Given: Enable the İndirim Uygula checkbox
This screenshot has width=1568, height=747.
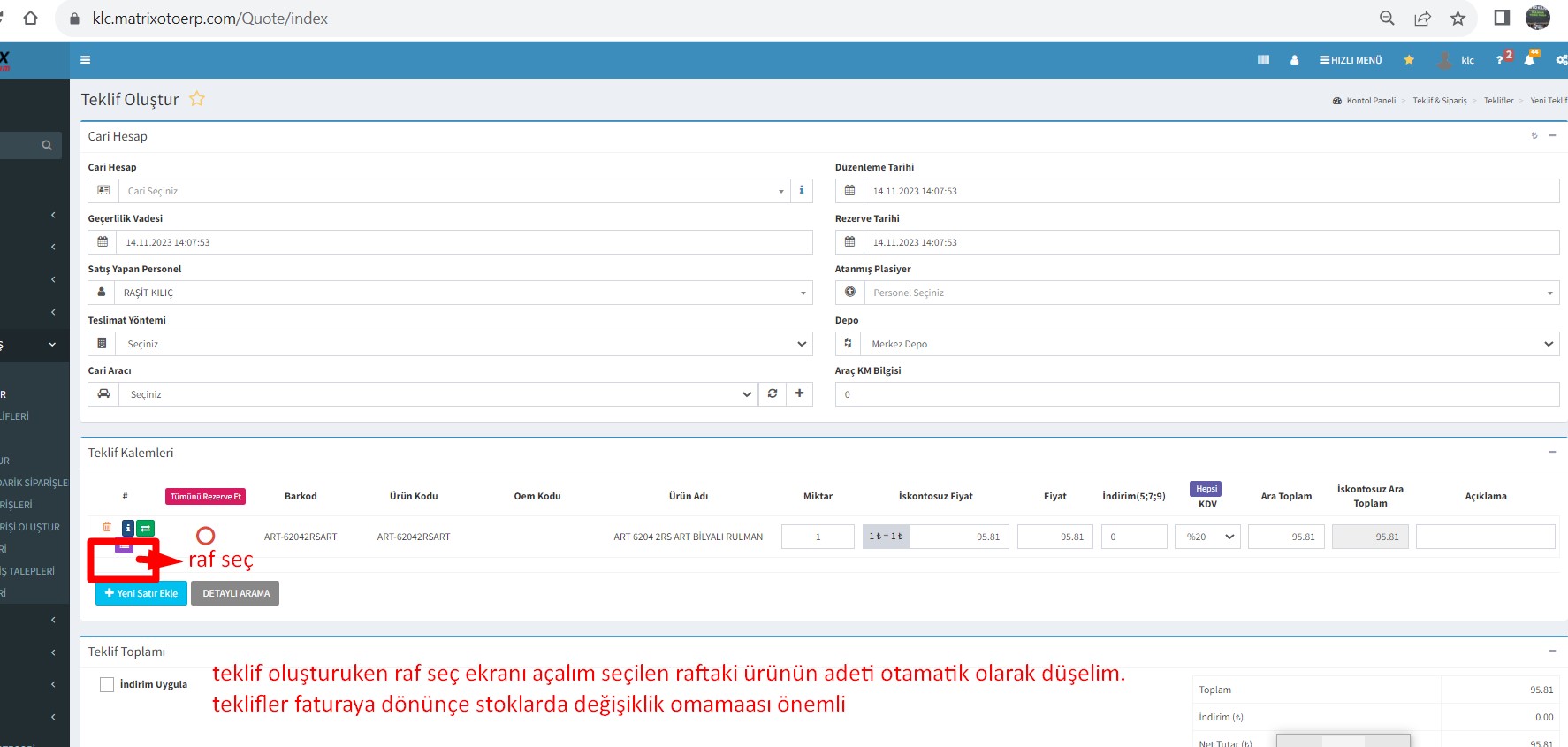Looking at the screenshot, I should (107, 684).
